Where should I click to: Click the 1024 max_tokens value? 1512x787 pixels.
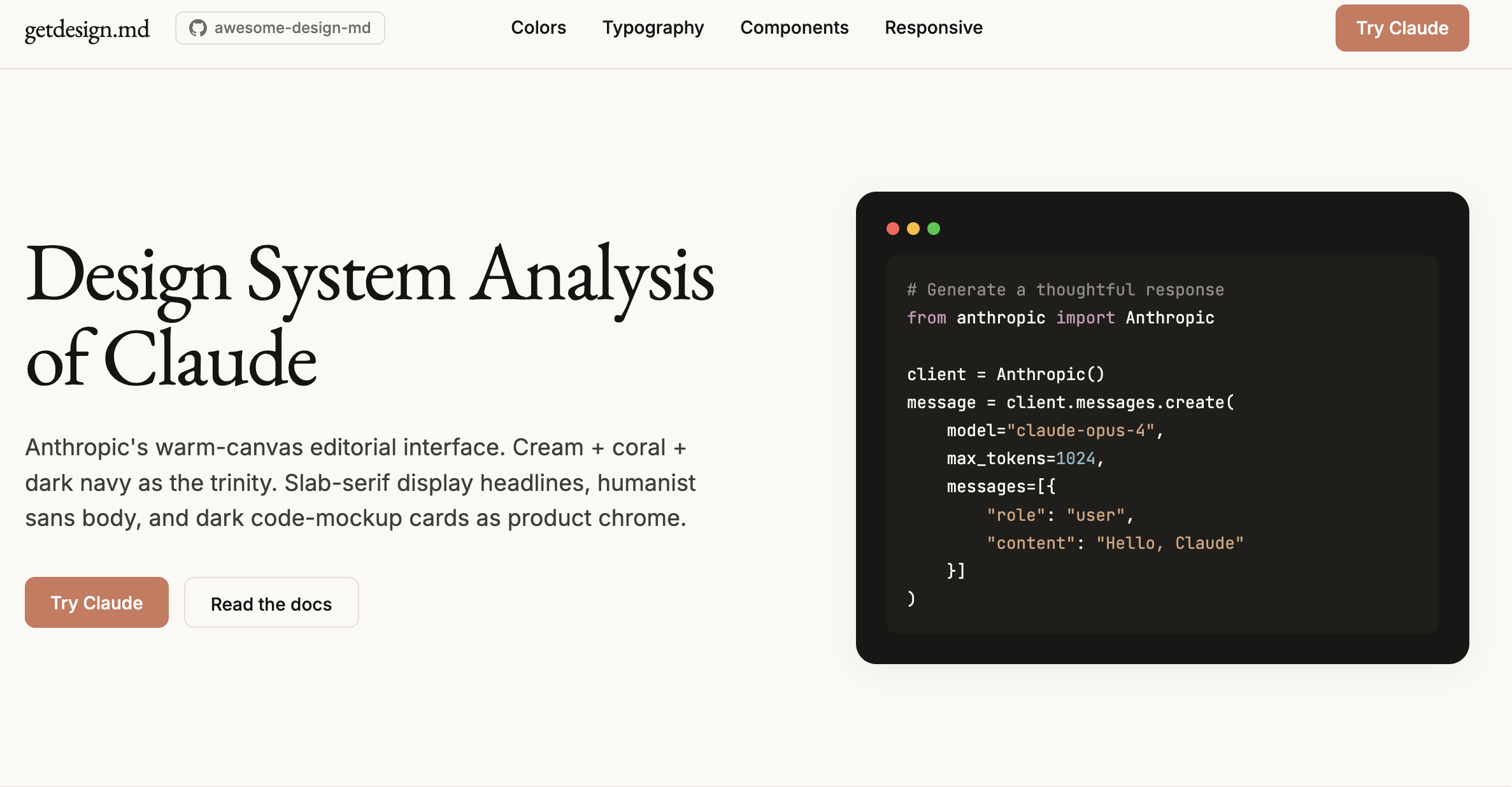1076,458
